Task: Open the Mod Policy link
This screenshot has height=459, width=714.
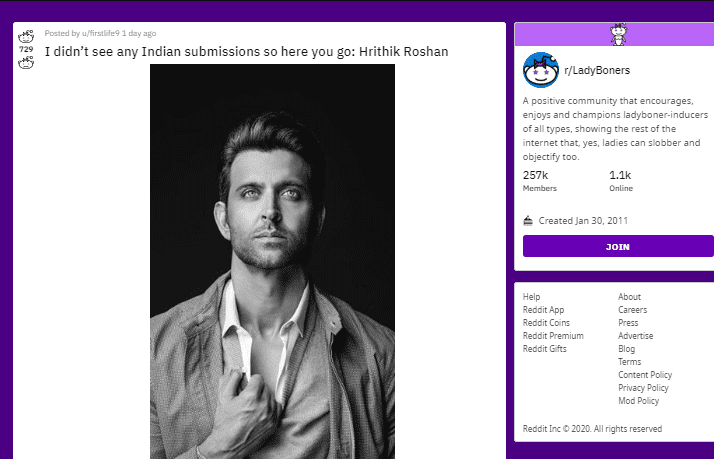Action: 638,401
